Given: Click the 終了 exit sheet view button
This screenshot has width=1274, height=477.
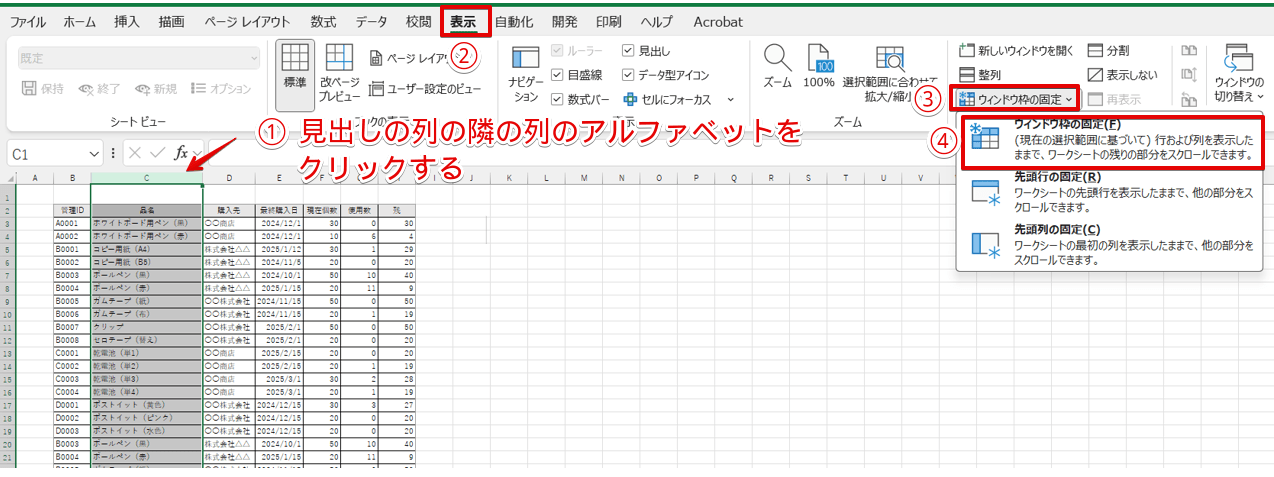Looking at the screenshot, I should click(x=99, y=89).
